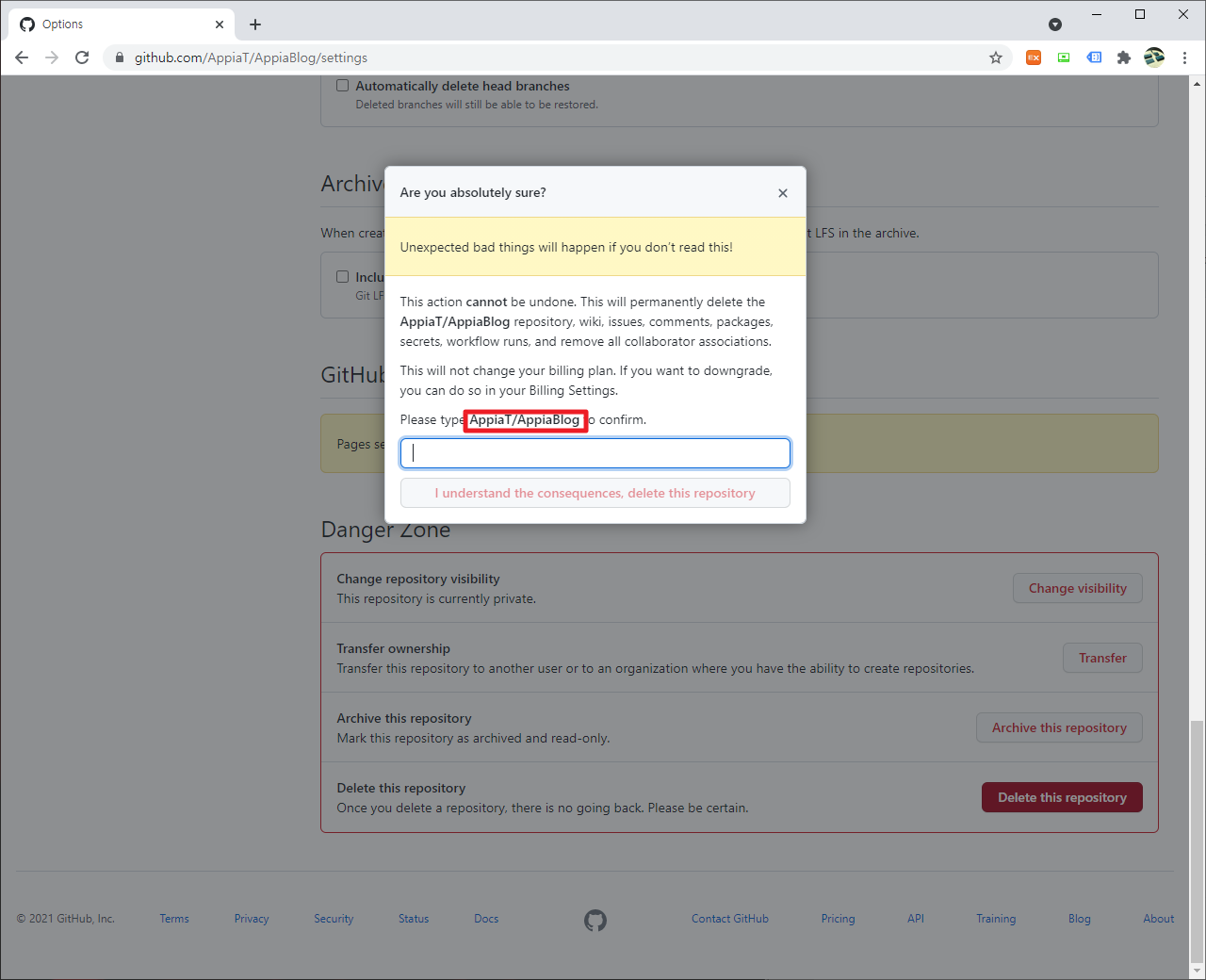Screen dimensions: 1206x980
Task: Click the '© 2021 GitHub, Inc.' footer text
Action: (x=66, y=919)
